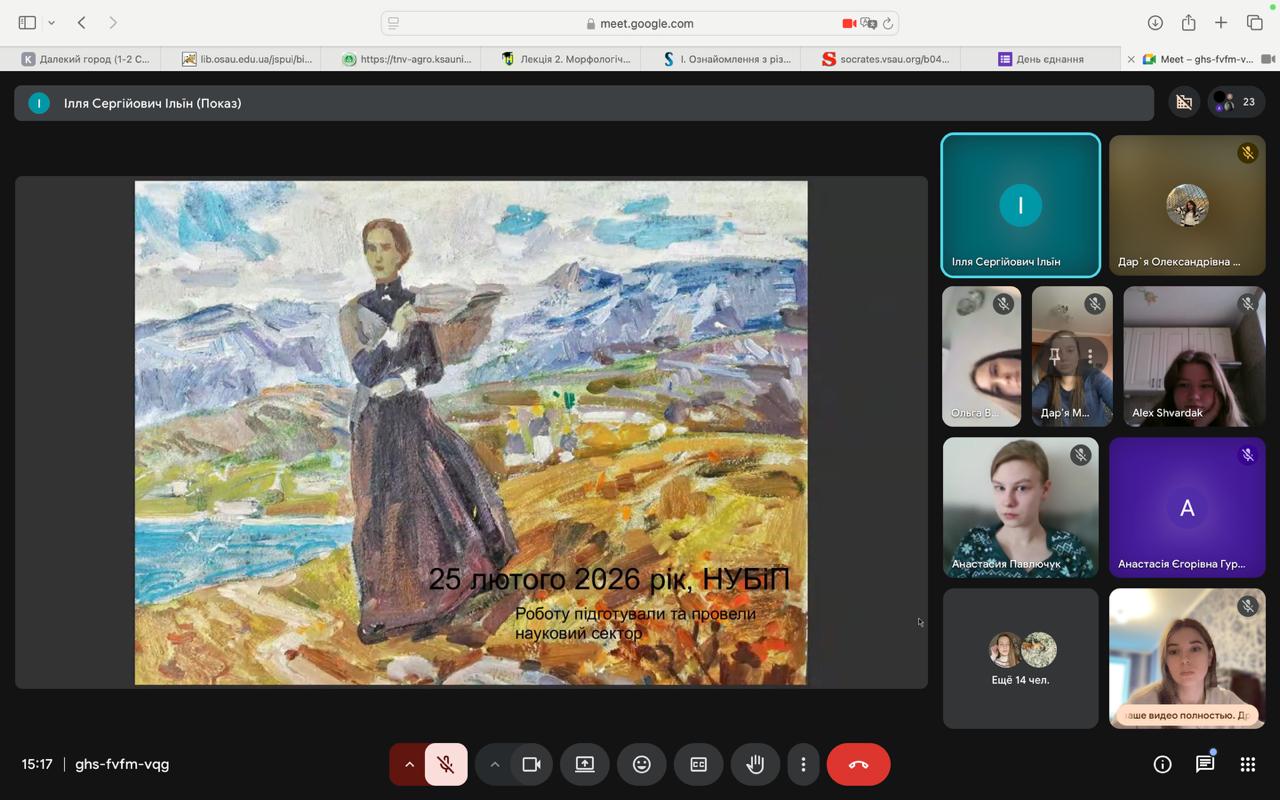Close the Meet – ghs-fvfm tab
Screen dimensions: 1280x800
(x=1131, y=59)
